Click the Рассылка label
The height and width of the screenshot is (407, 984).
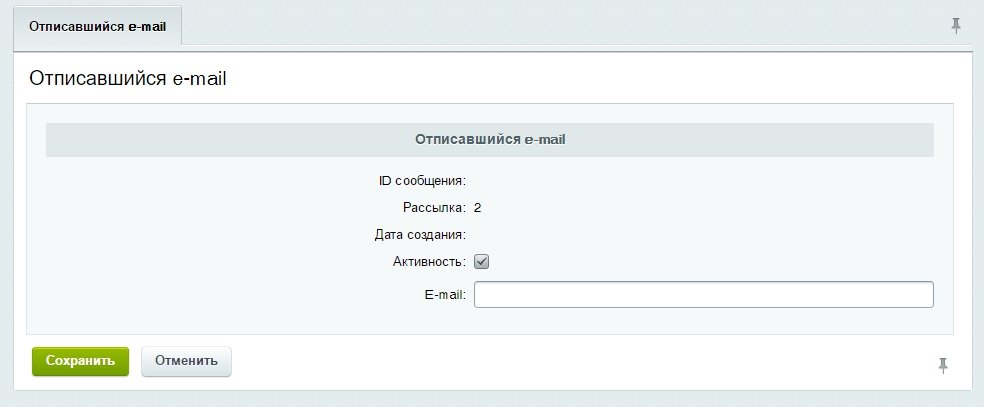tap(434, 208)
